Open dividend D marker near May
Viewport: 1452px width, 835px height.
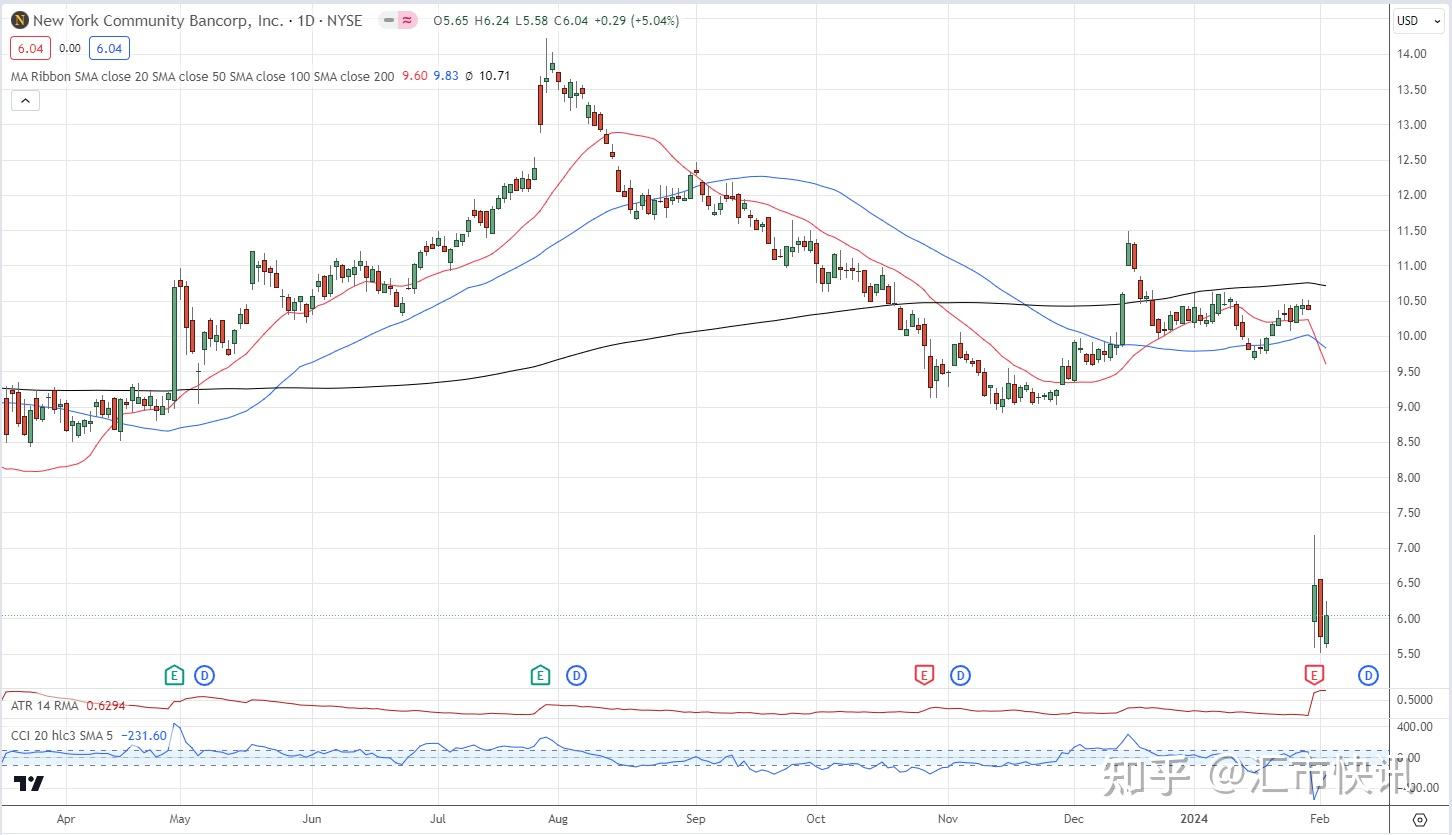[205, 676]
